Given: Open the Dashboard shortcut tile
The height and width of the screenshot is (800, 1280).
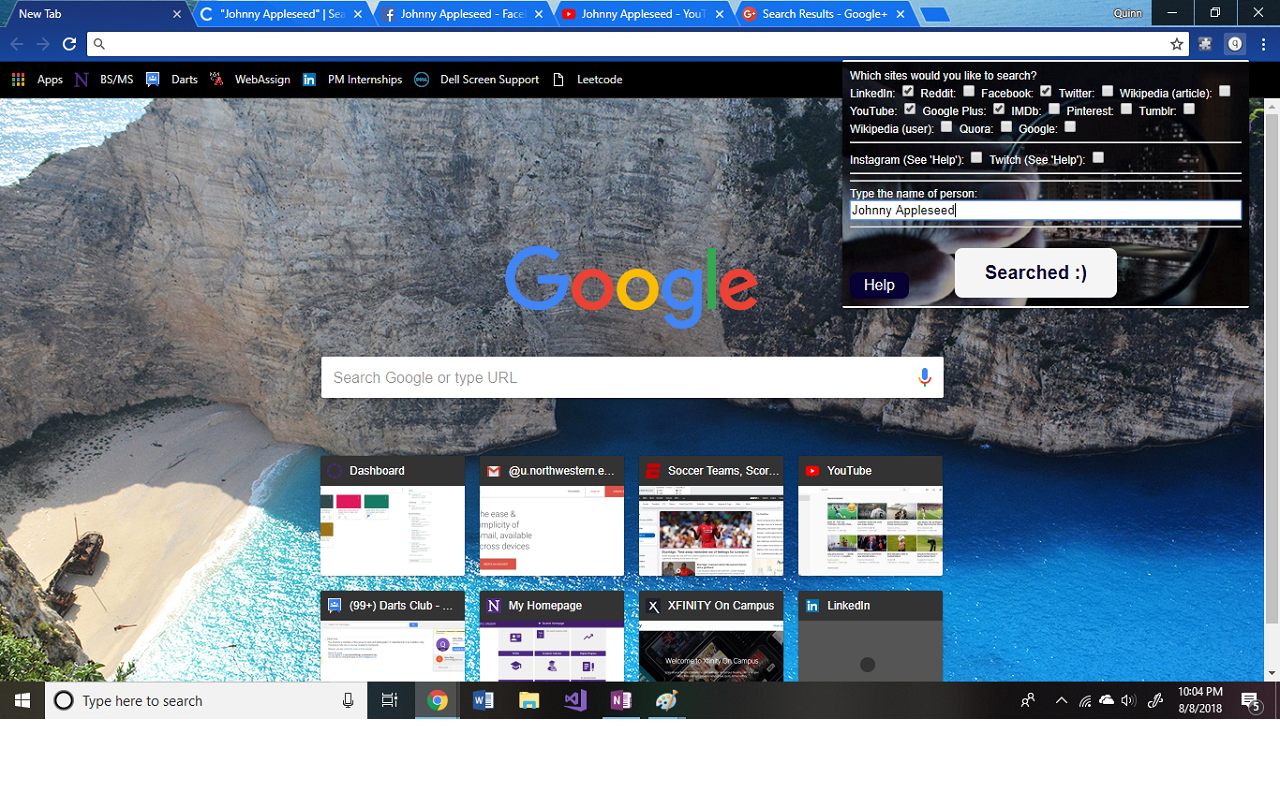Looking at the screenshot, I should (x=393, y=516).
